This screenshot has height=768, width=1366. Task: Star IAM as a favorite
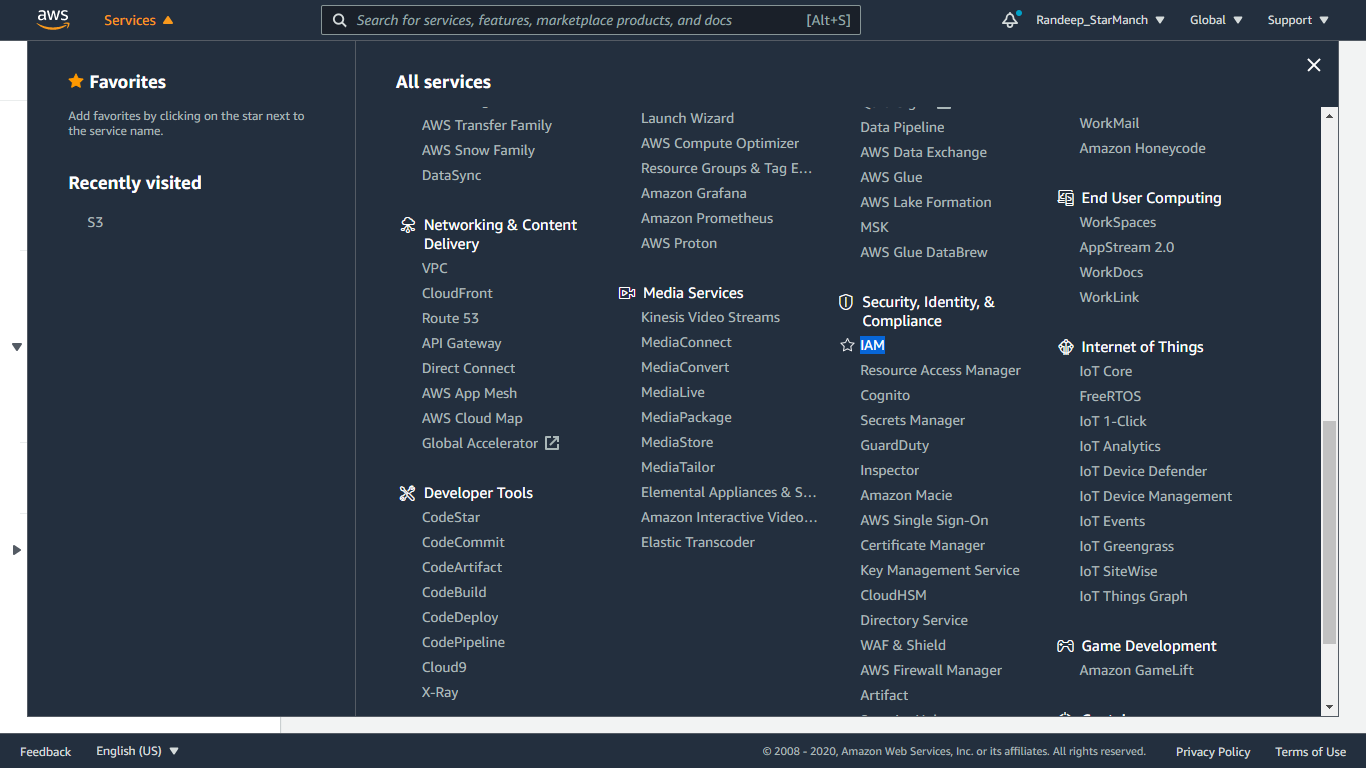point(847,345)
